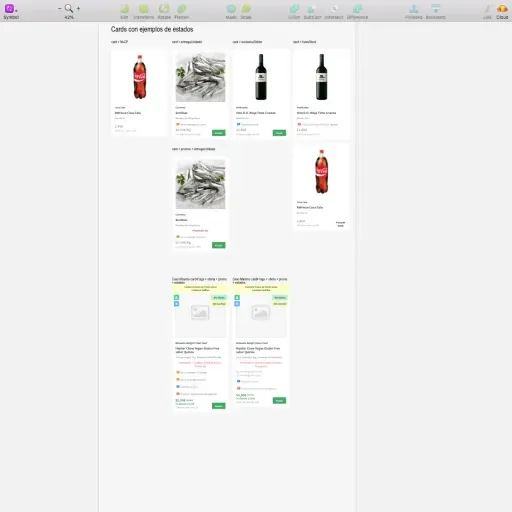Viewport: 512px width, 512px height.
Task: Select the Transform tool
Action: (x=144, y=9)
